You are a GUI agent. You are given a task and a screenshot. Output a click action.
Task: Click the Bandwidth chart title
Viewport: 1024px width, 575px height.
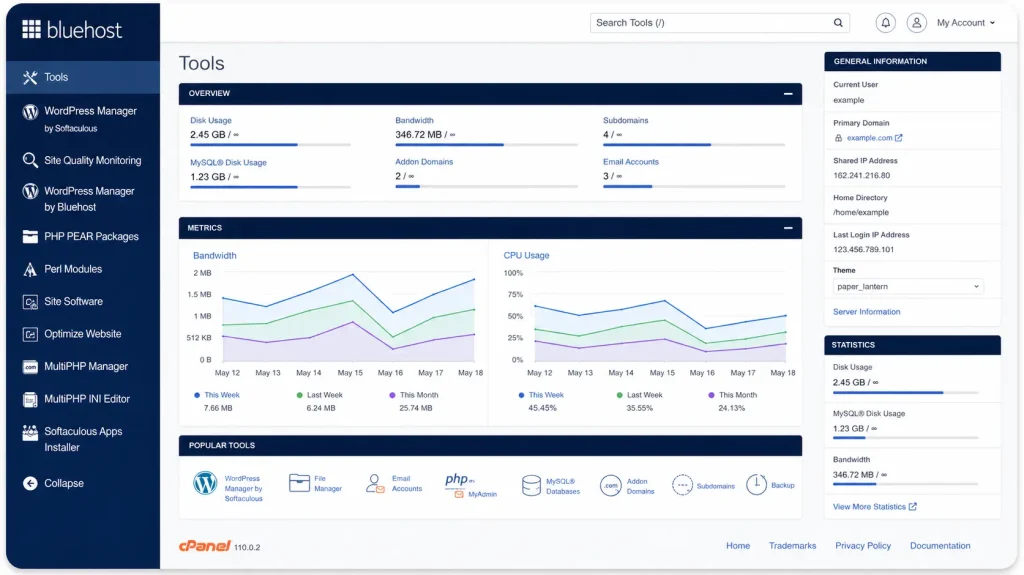(215, 255)
